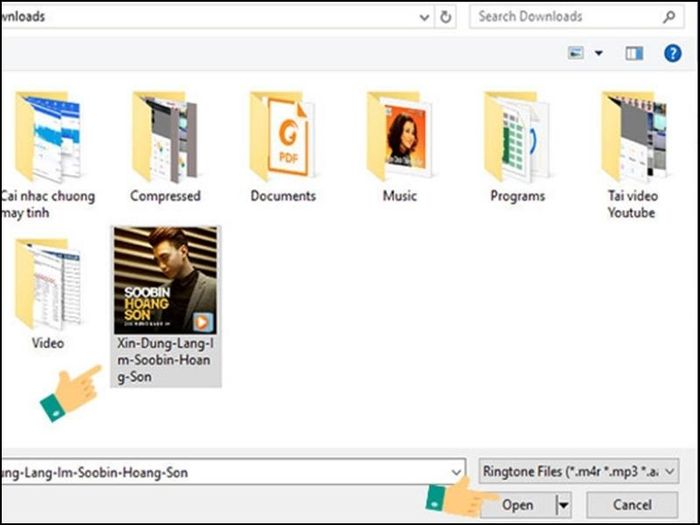Select the Xin-Dung-Lang-Im-Soobin-Hoang-Son audio file thumbnail
Image resolution: width=700 pixels, height=525 pixels.
(165, 280)
